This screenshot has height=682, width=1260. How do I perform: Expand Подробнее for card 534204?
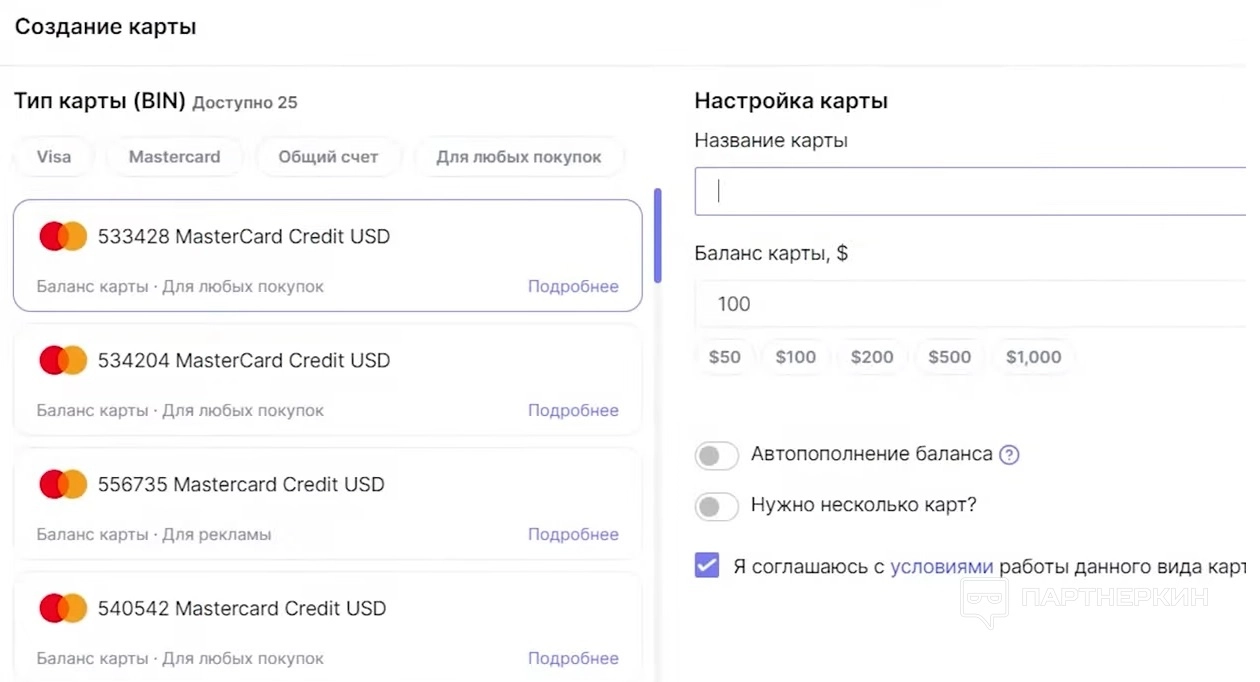click(573, 411)
